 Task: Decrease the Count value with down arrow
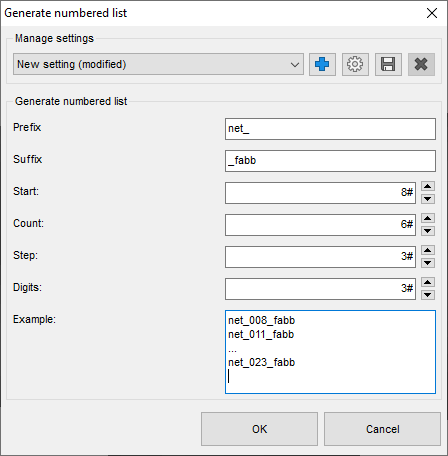pos(428,231)
